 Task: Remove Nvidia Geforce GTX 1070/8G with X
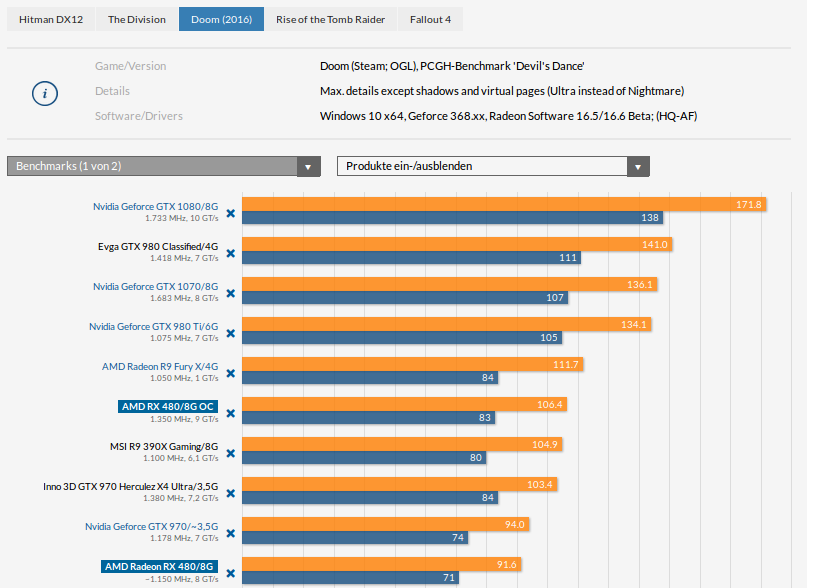tap(231, 293)
